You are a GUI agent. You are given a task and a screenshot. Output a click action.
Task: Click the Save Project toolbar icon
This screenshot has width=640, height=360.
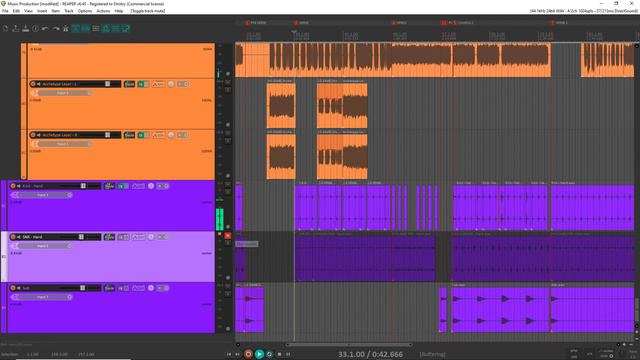click(x=26, y=29)
